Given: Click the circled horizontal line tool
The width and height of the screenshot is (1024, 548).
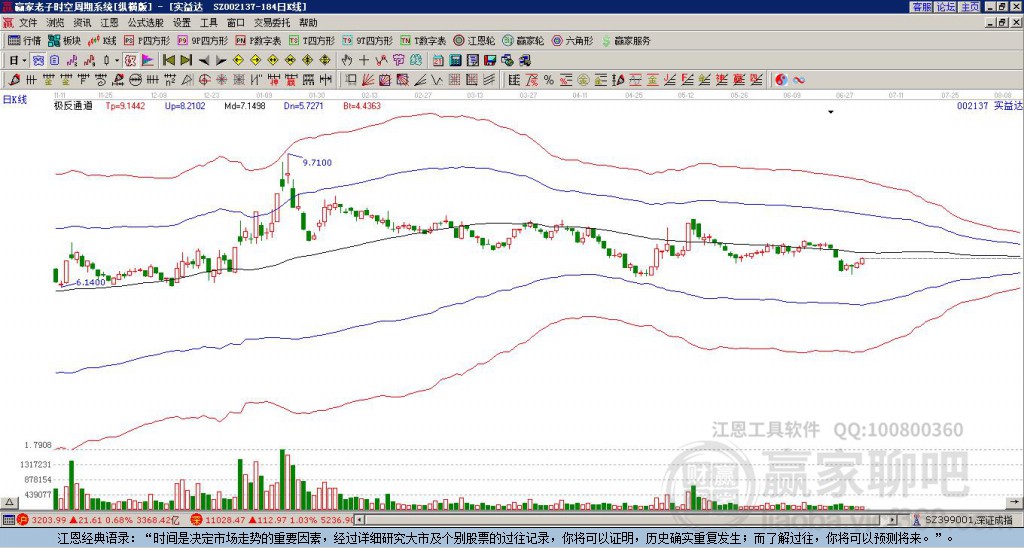Looking at the screenshot, I should point(136,80).
